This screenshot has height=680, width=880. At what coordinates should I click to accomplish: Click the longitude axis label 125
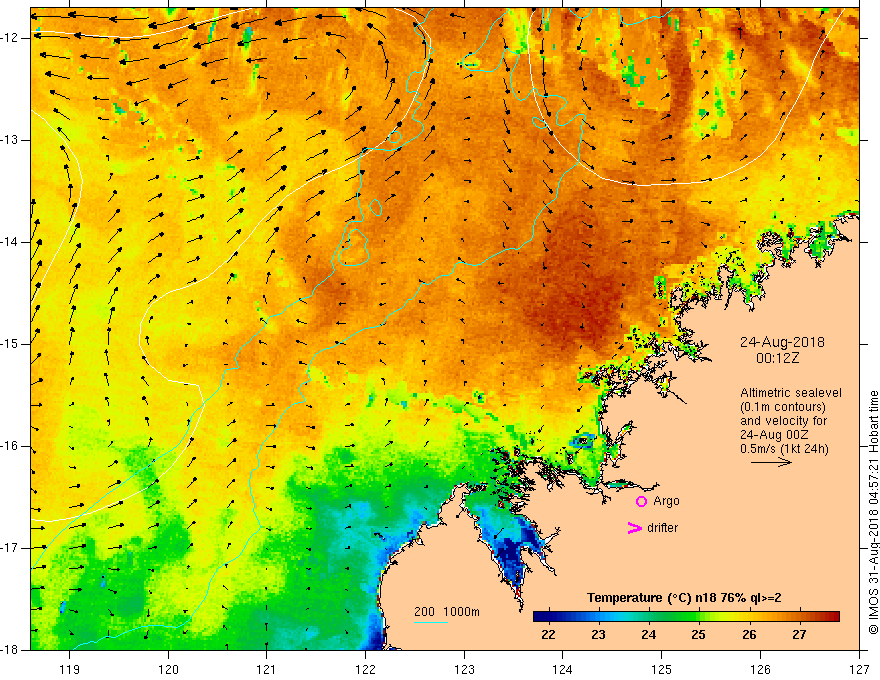[x=662, y=669]
